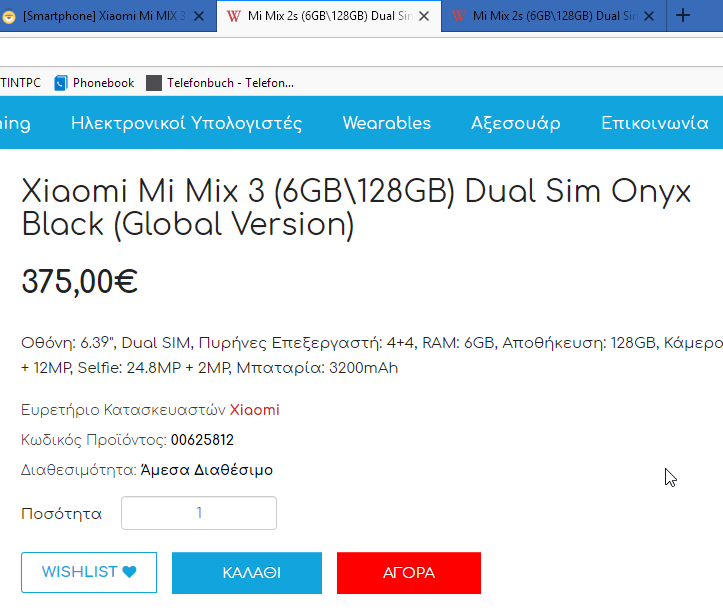Close the active Mi Mix 2s tab

coord(424,16)
